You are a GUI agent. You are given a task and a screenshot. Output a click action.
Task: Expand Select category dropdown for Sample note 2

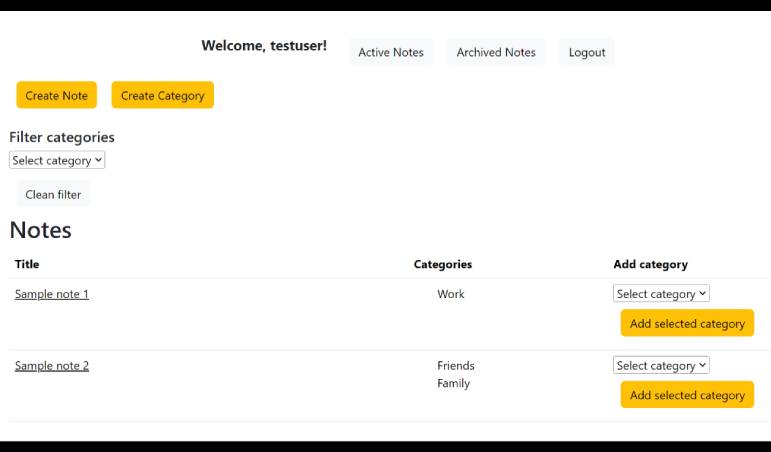661,365
